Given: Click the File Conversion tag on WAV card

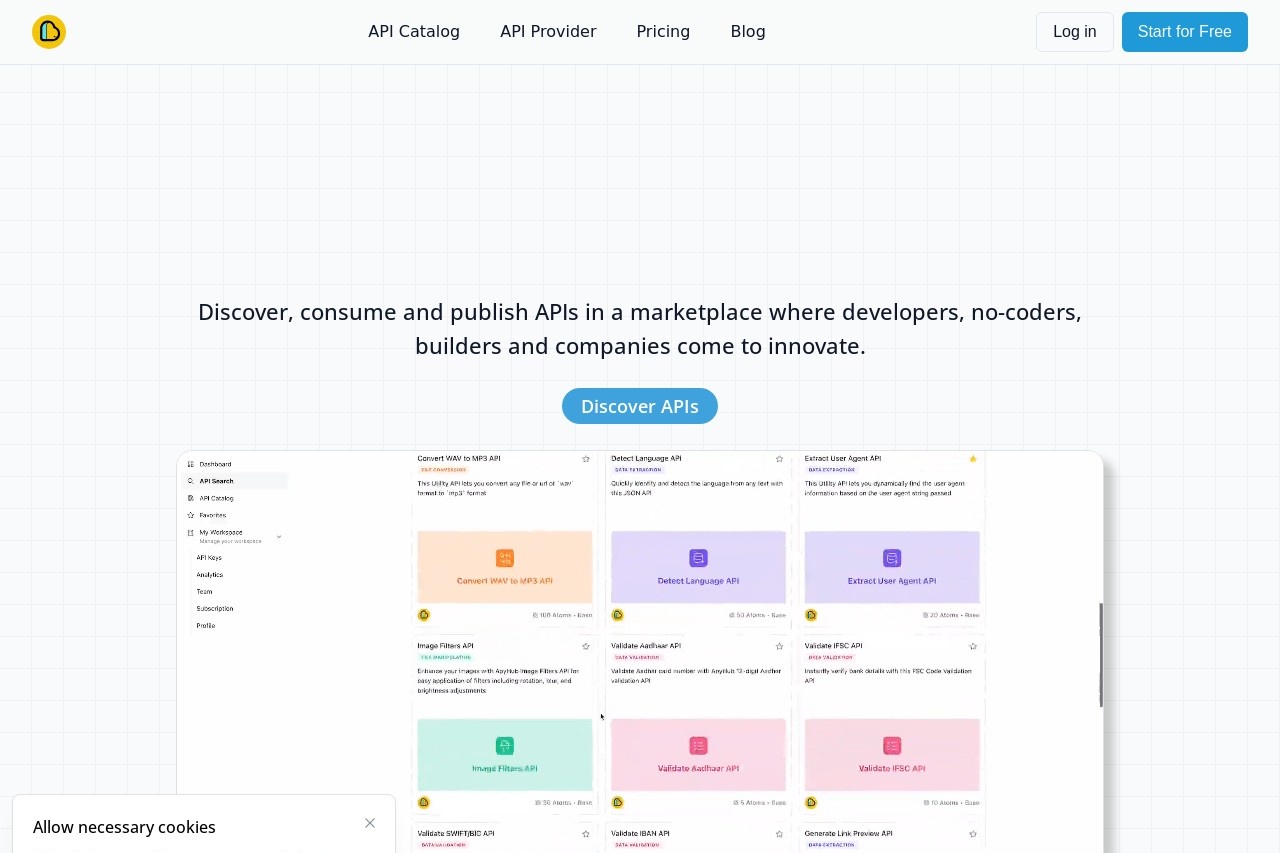Looking at the screenshot, I should (x=444, y=470).
